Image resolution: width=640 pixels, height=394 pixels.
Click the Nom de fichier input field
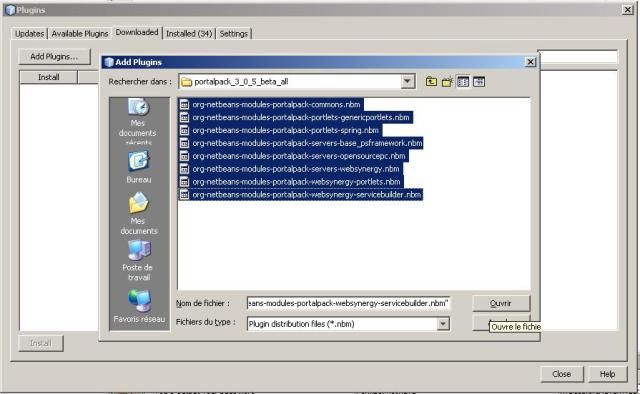pos(348,303)
